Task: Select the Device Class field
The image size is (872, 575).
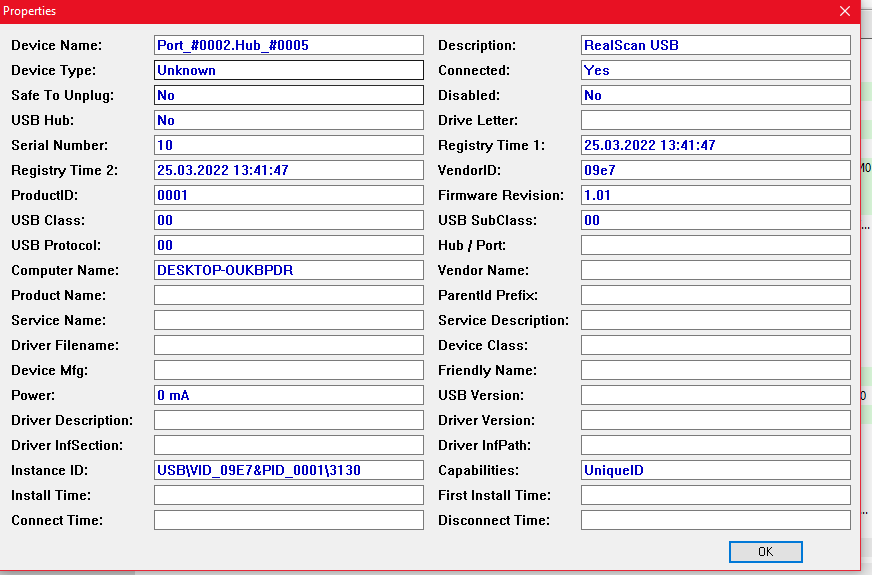Action: 716,345
